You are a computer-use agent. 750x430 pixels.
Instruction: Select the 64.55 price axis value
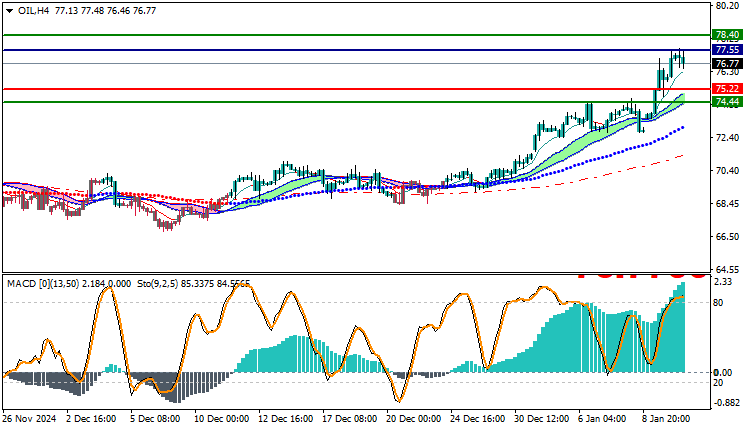728,269
